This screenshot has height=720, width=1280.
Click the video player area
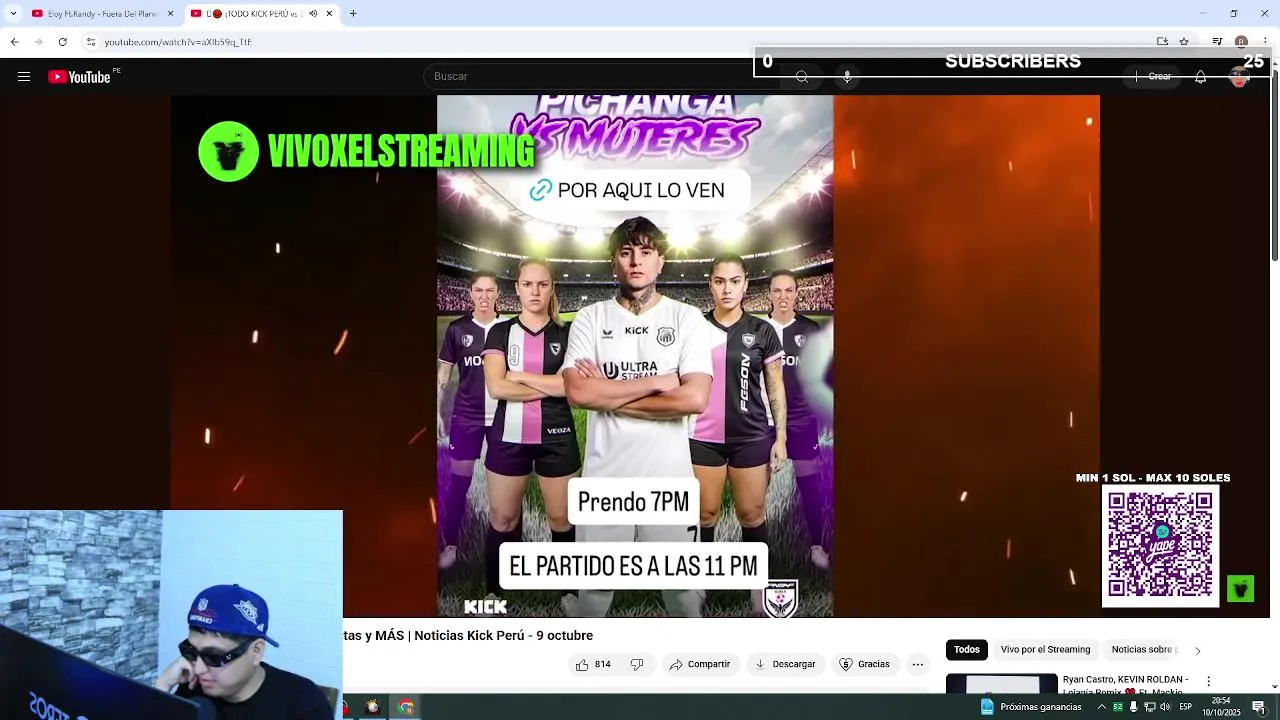click(635, 356)
